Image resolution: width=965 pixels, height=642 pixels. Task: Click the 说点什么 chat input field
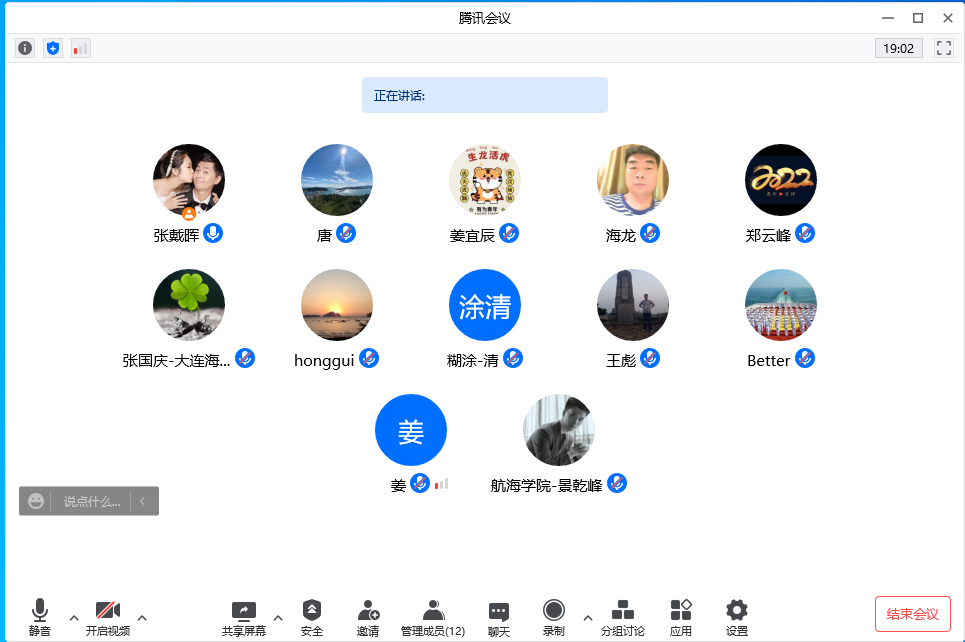(91, 501)
